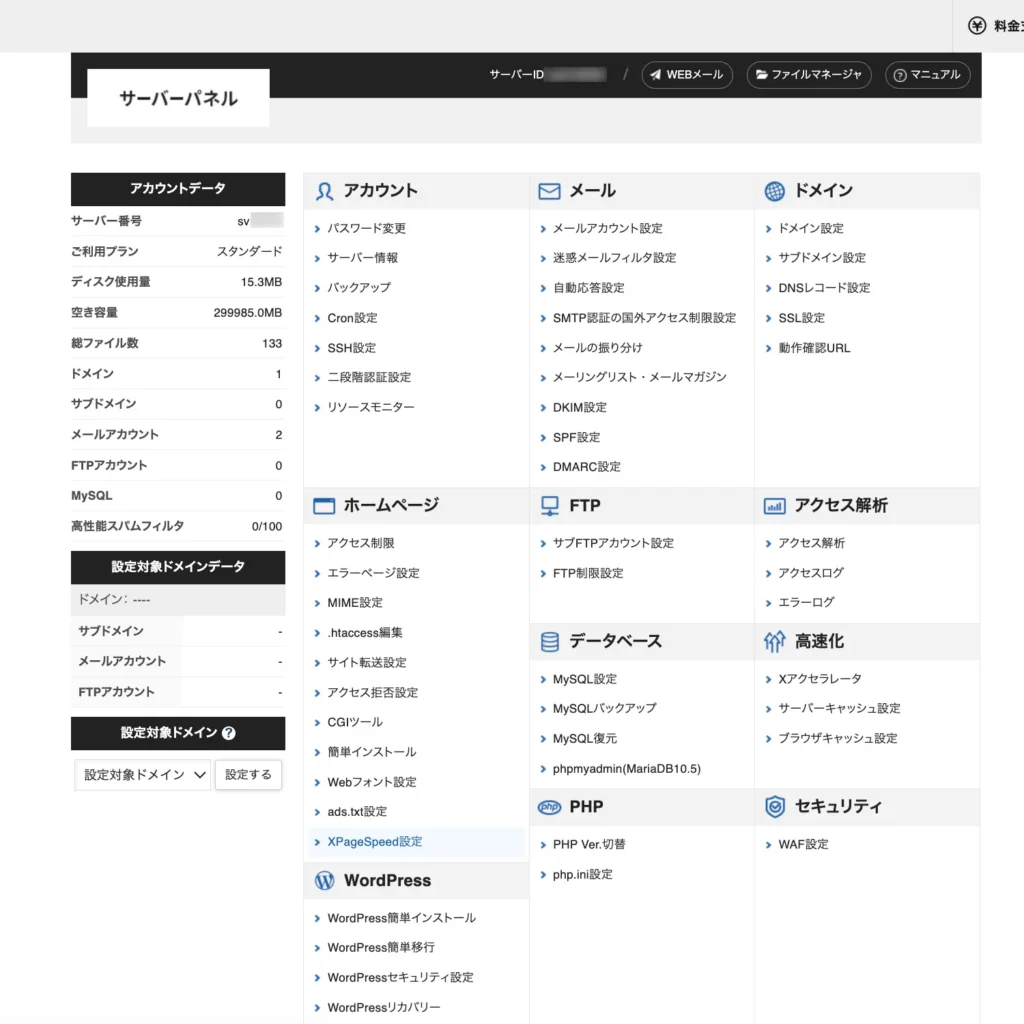Open WordPress簡単インストール link
Viewport: 1024px width, 1024px height.
pos(401,918)
